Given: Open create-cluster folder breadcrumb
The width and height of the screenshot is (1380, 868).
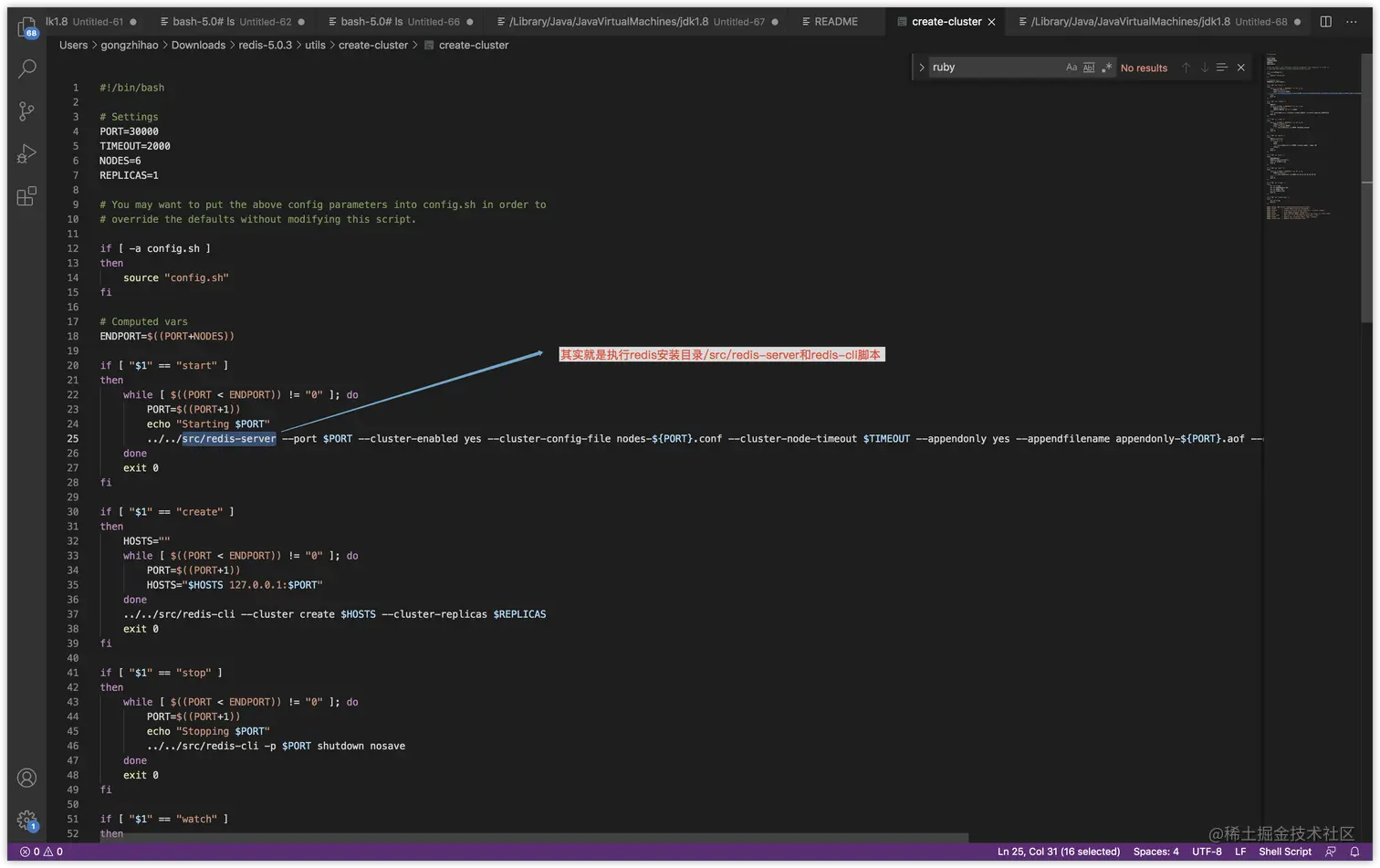Looking at the screenshot, I should point(373,45).
